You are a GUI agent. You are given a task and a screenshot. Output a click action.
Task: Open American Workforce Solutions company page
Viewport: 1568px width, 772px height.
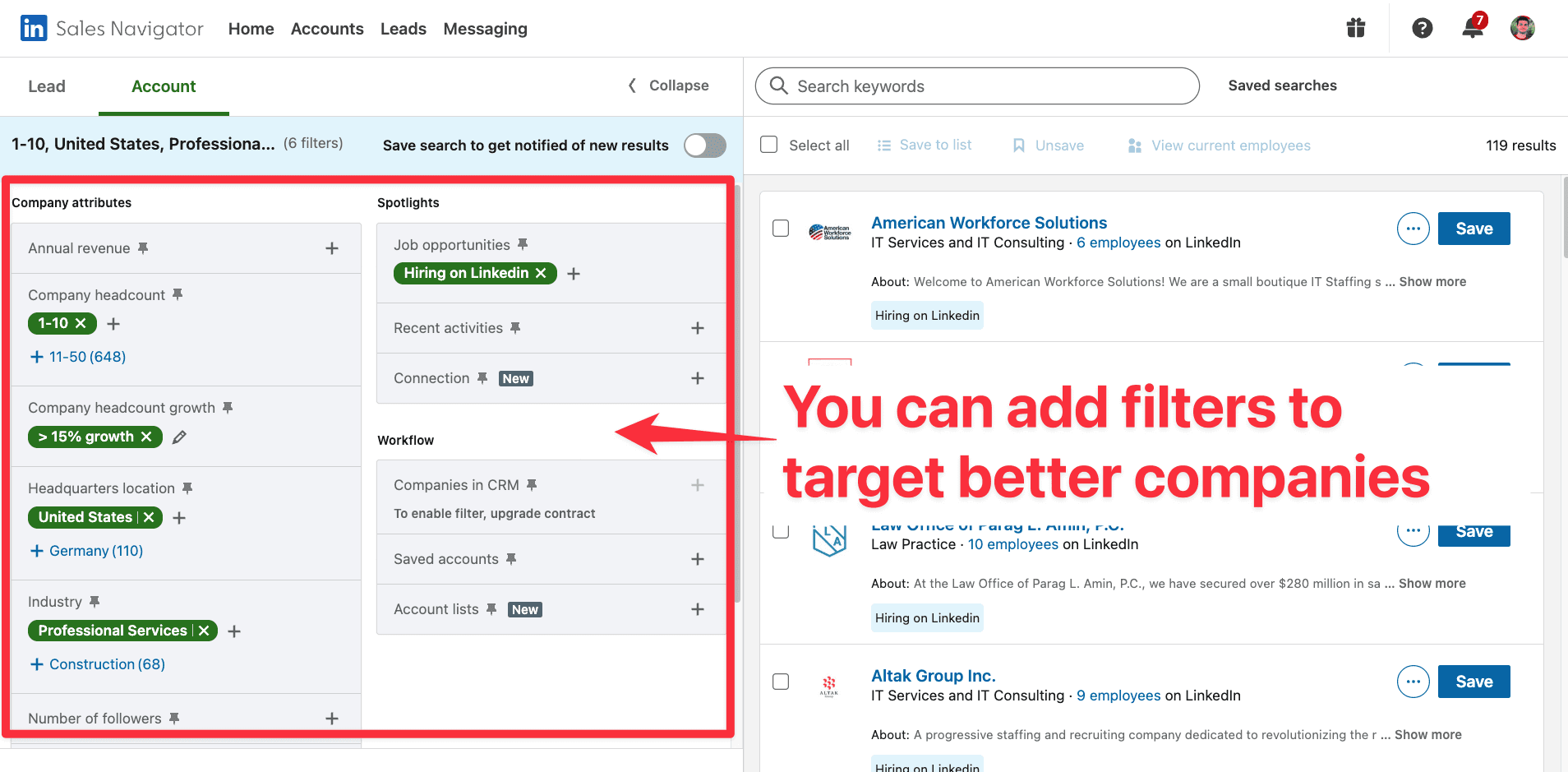coord(989,223)
